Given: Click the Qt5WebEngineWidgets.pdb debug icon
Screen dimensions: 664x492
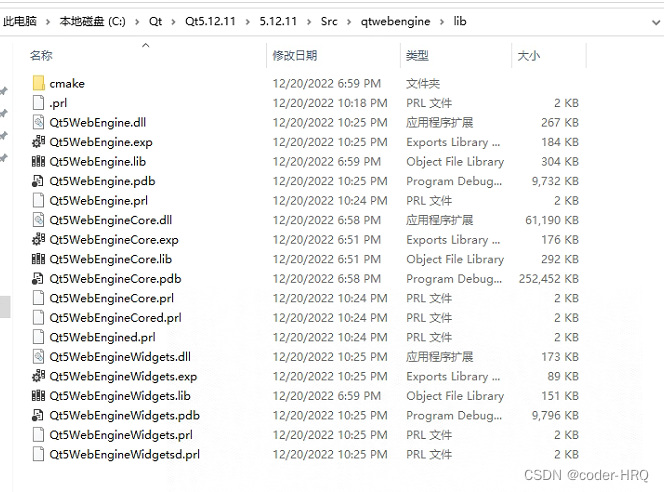Looking at the screenshot, I should tap(38, 415).
